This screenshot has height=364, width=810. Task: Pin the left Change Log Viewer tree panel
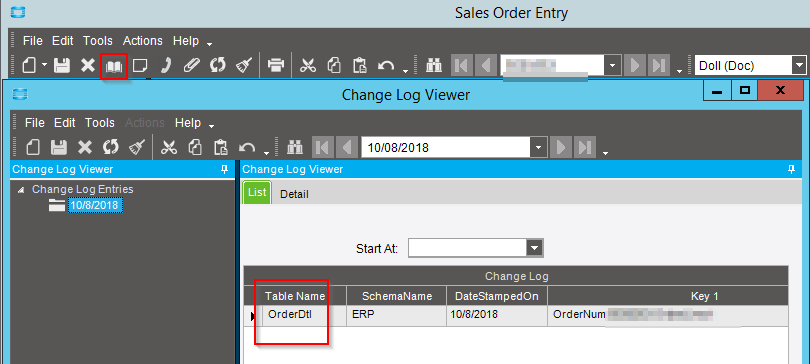pyautogui.click(x=224, y=169)
